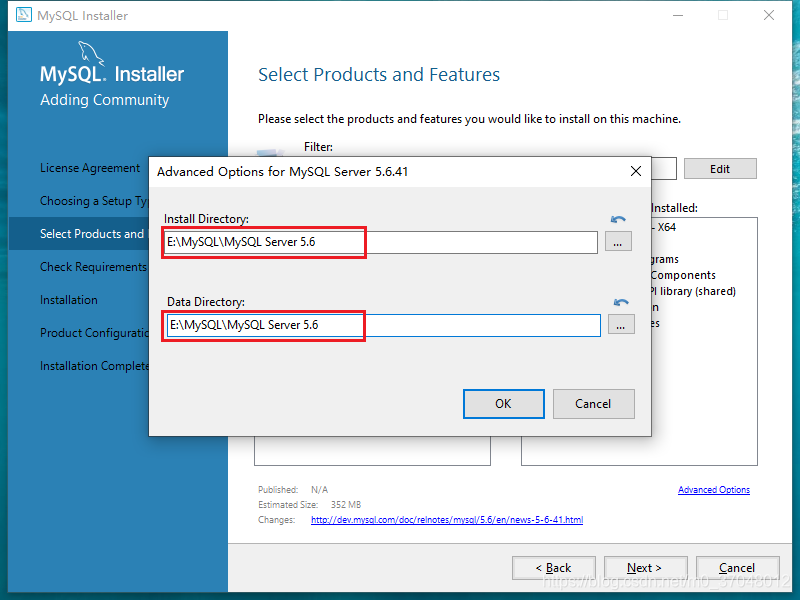Click the Edit filter button

(720, 169)
